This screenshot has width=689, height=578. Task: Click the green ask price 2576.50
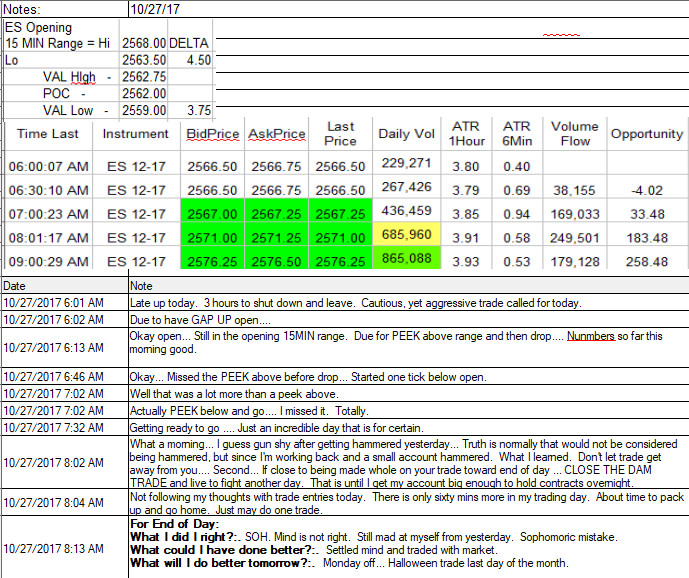(276, 262)
